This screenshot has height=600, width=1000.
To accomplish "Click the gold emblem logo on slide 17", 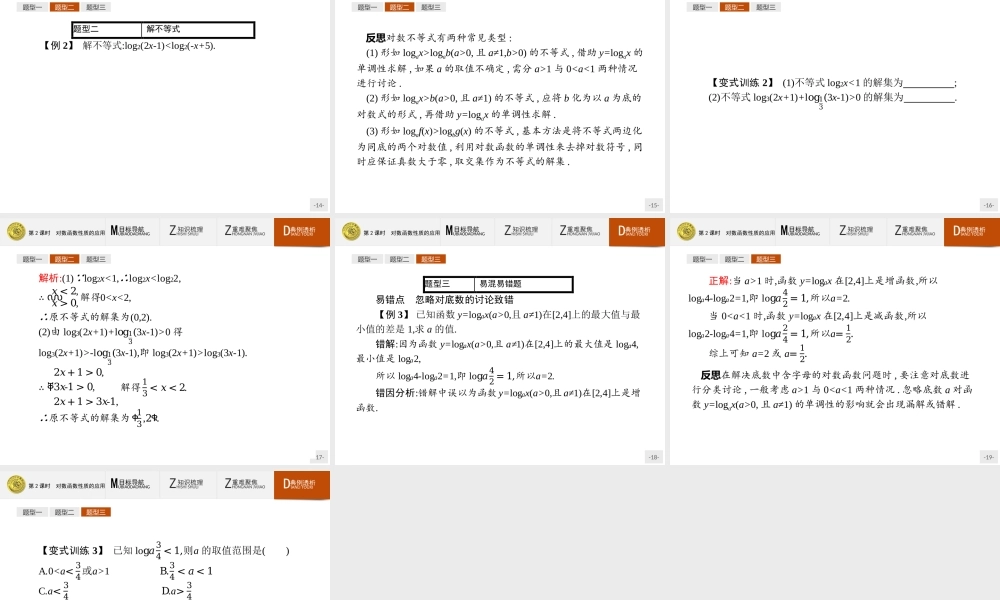I will [15, 231].
